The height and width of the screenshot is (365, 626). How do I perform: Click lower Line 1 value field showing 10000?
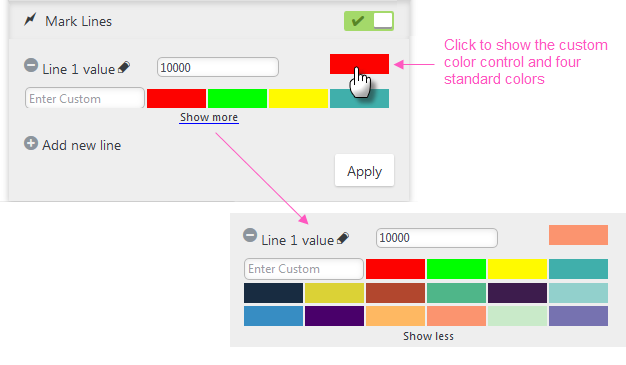pyautogui.click(x=437, y=238)
